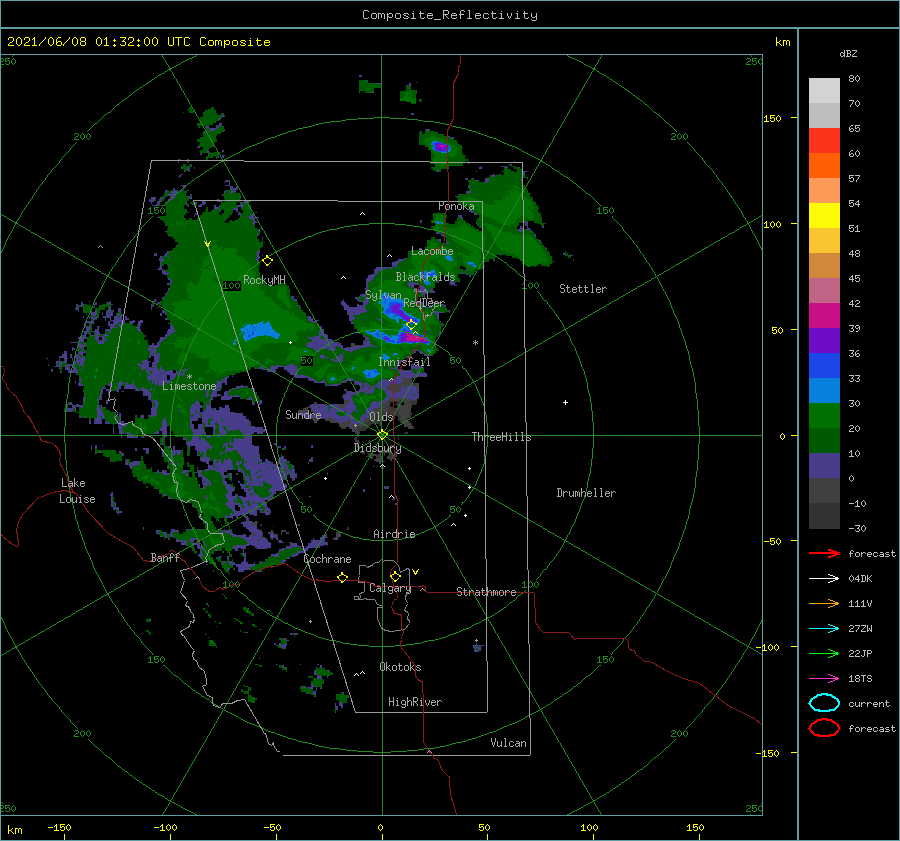Click the magenta storm core south of Red Deer

[x=414, y=338]
